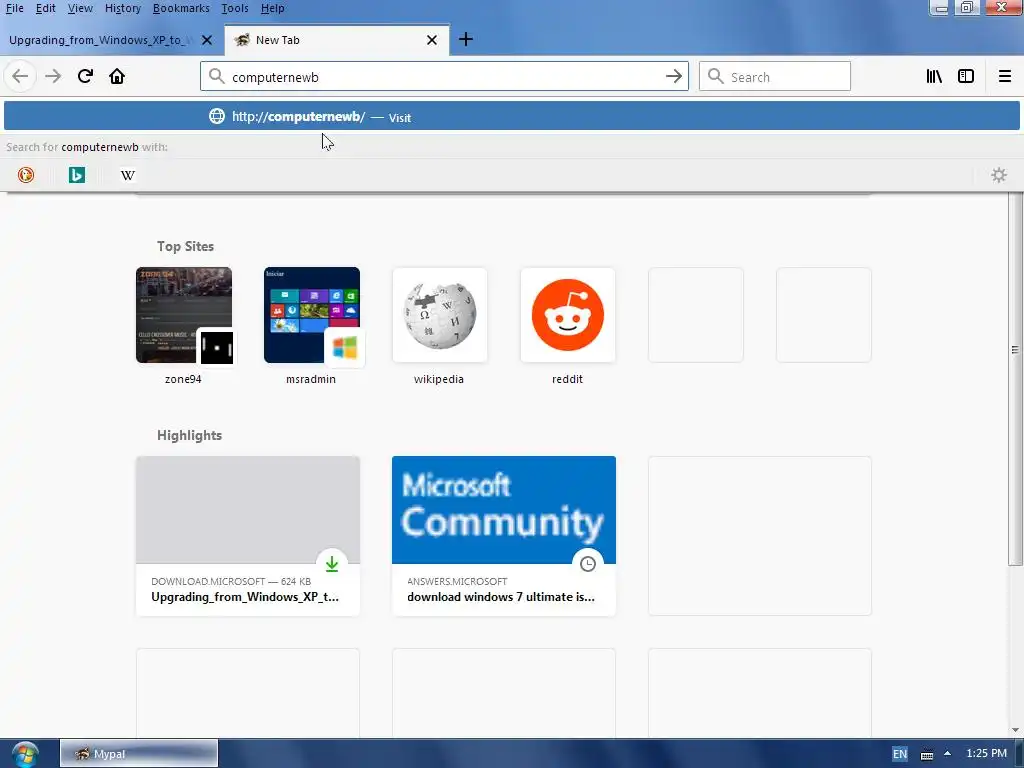The image size is (1024, 768).
Task: Open the History menu
Action: (x=123, y=8)
